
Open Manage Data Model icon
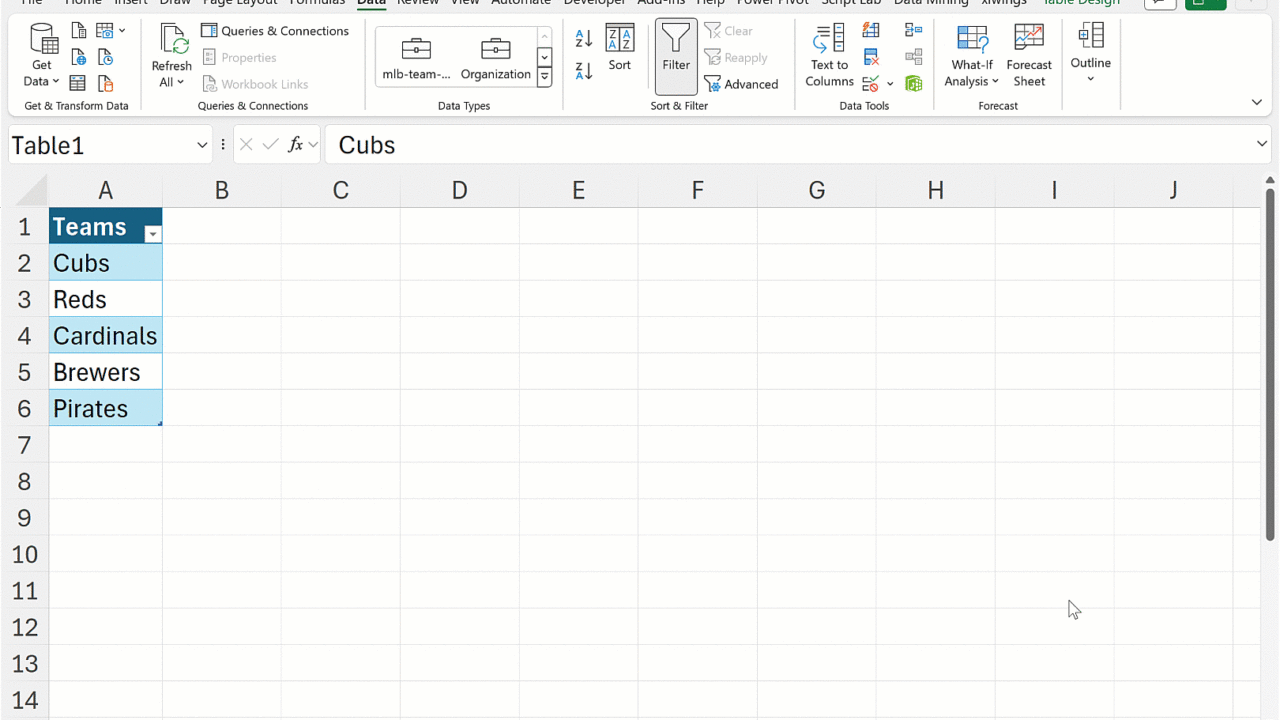[913, 84]
